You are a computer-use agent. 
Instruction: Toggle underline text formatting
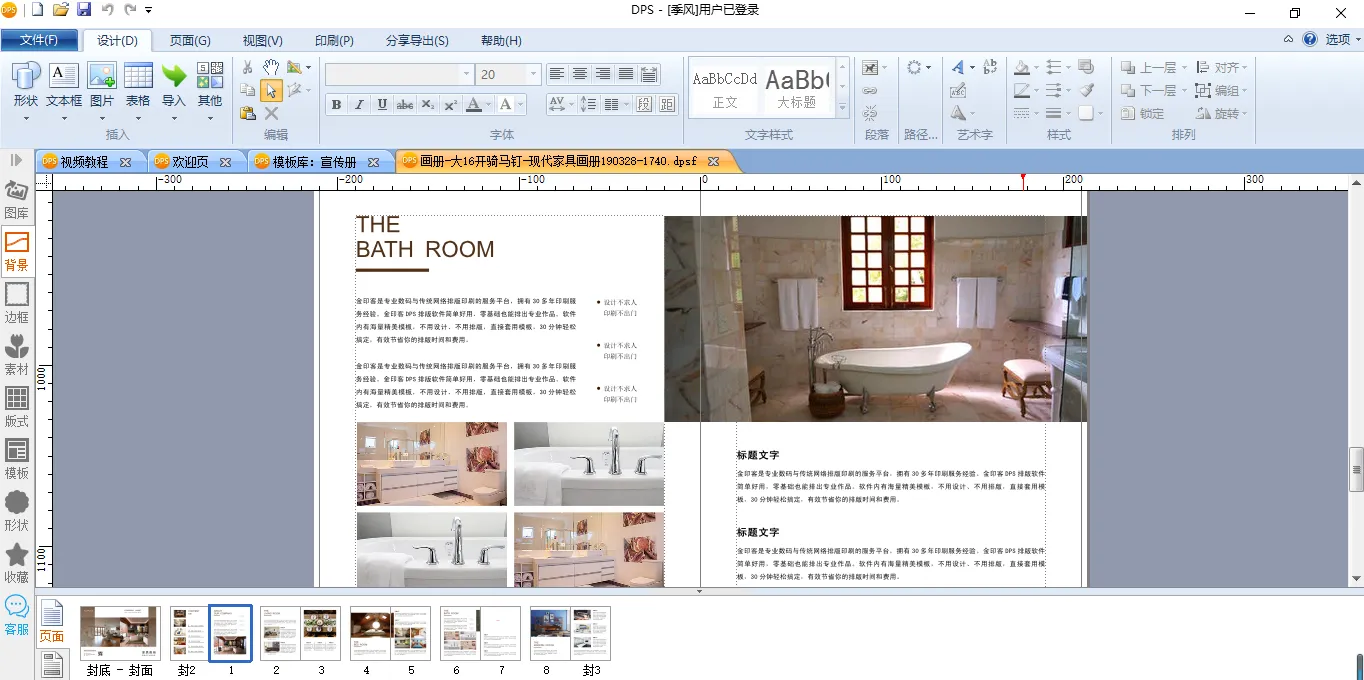382,105
